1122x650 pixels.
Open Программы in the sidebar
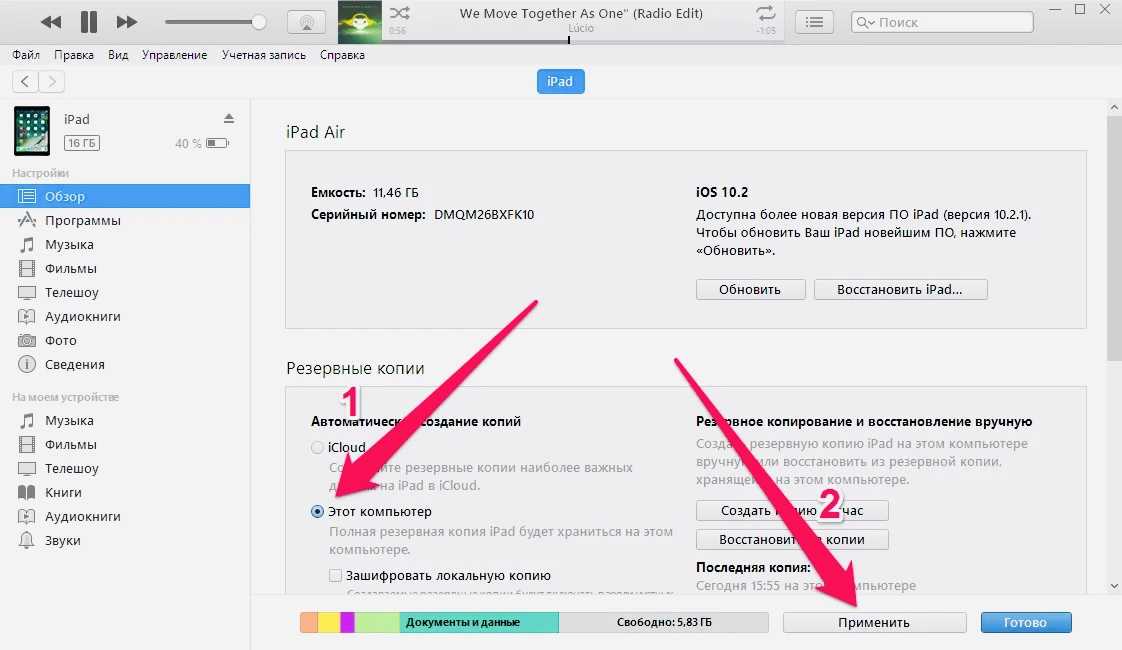point(82,220)
